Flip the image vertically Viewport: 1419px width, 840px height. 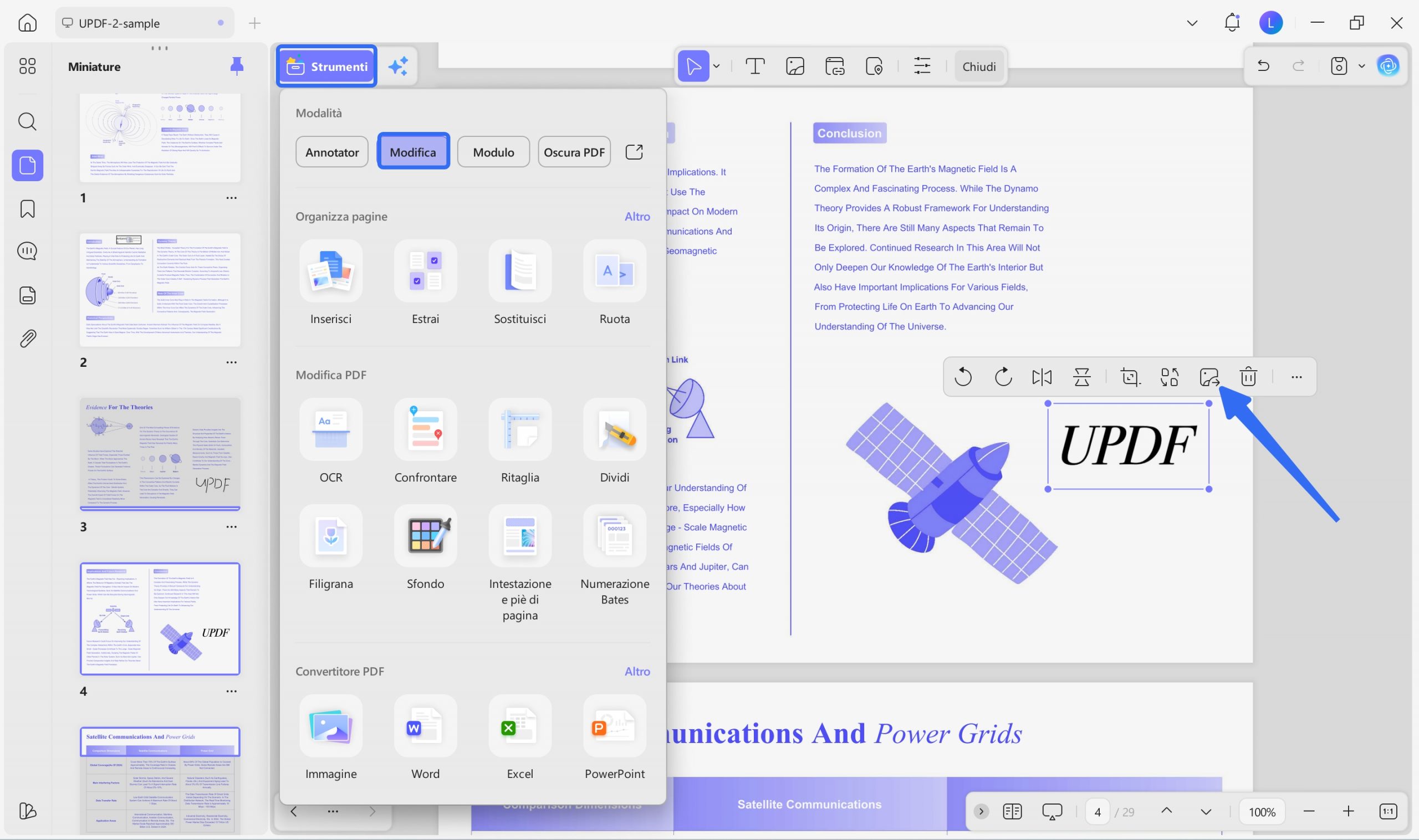(1081, 376)
